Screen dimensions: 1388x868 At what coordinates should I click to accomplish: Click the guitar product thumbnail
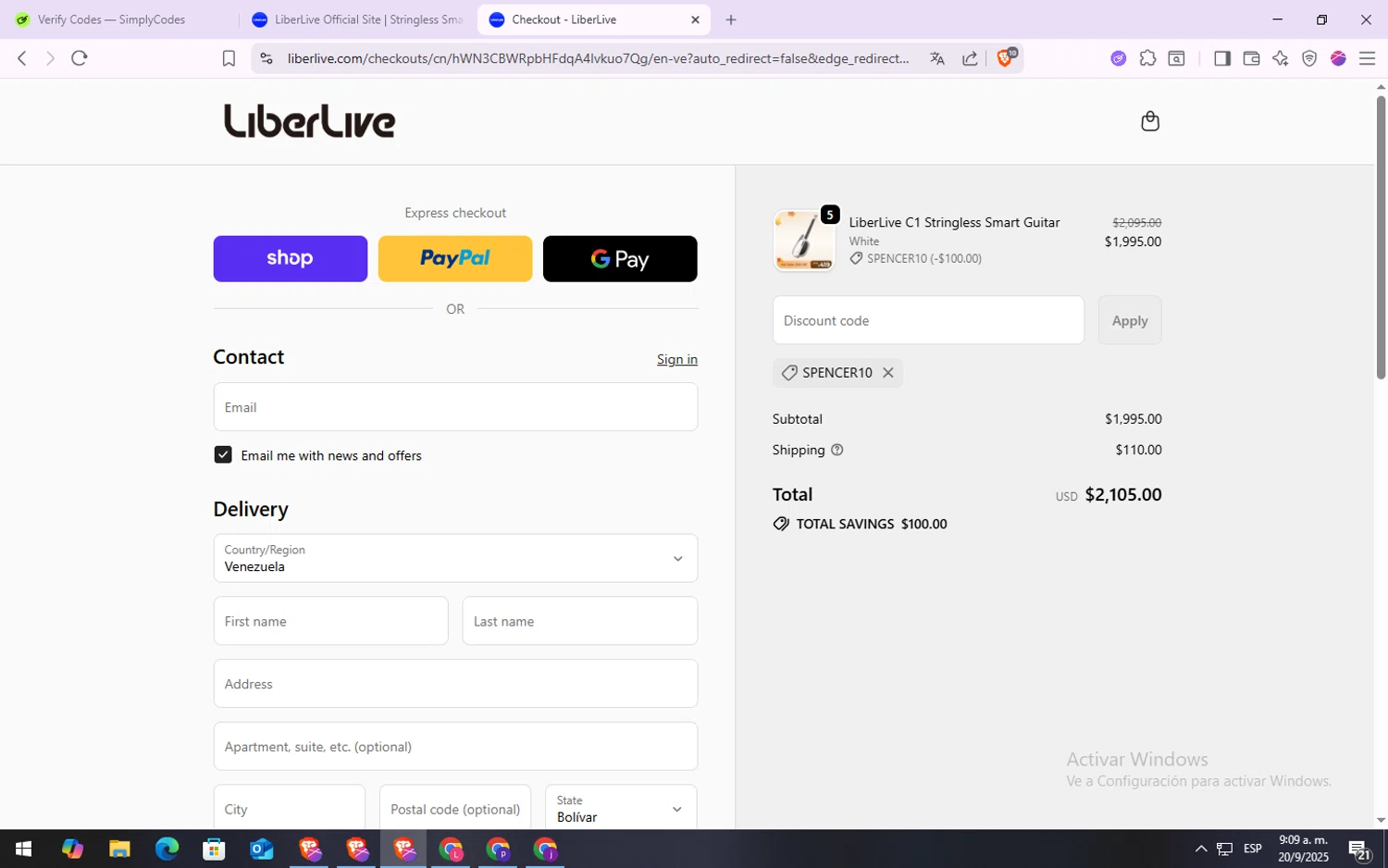click(803, 241)
